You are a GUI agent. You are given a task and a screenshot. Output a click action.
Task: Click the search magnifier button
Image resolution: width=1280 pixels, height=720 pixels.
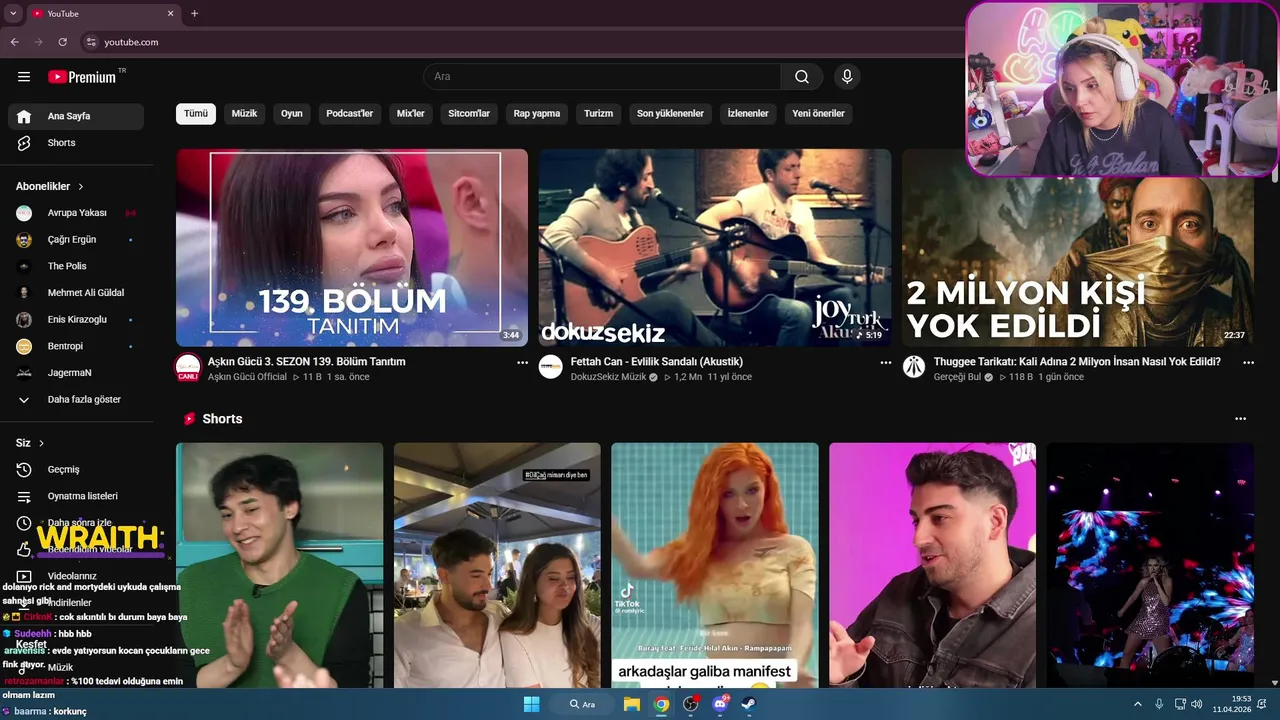pos(802,77)
